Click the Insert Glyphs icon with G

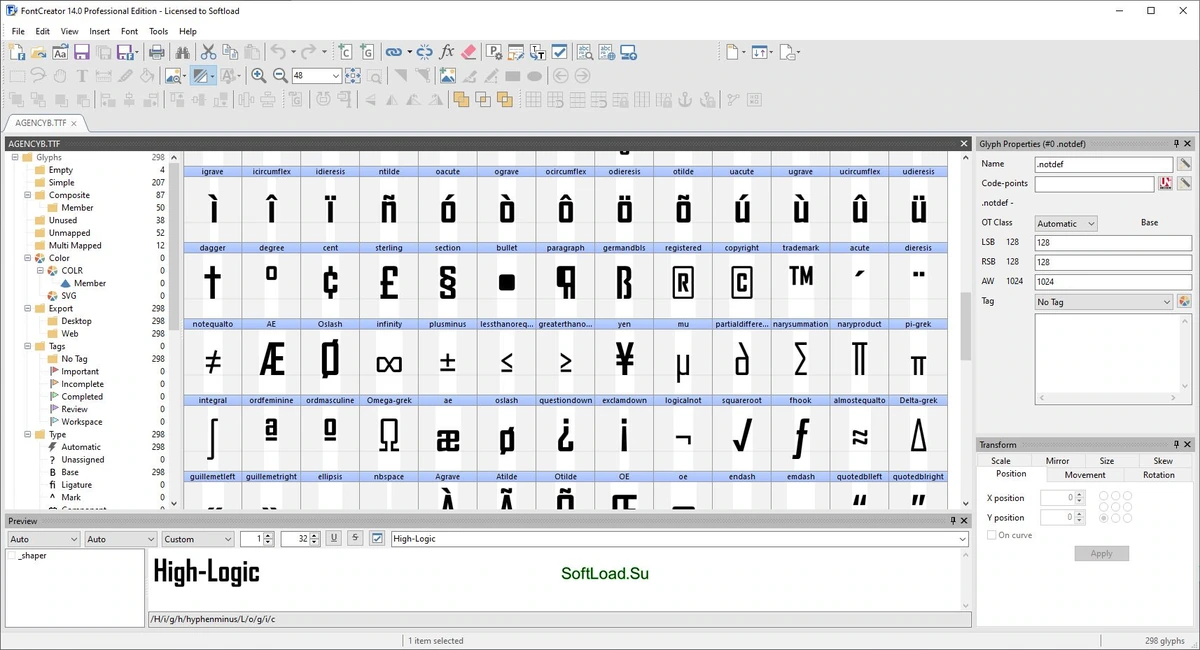pos(367,52)
